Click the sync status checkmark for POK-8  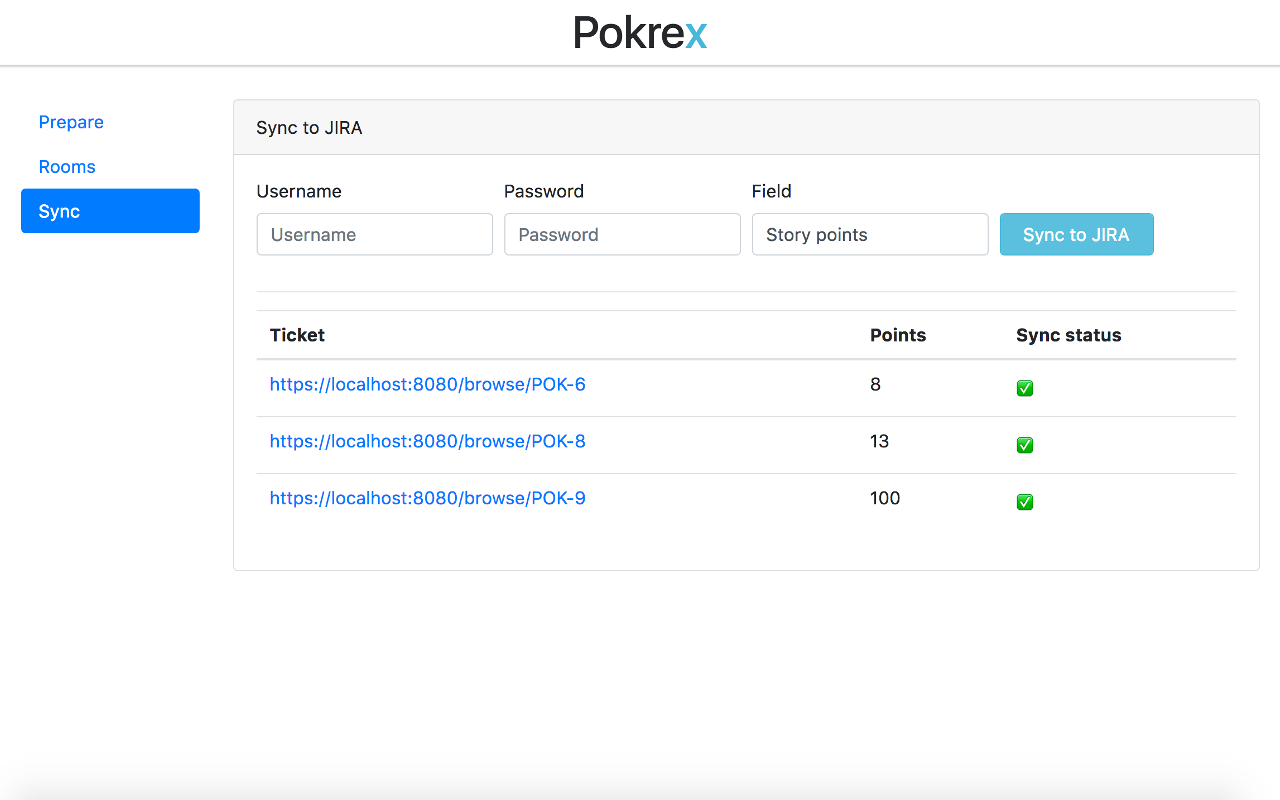1025,445
